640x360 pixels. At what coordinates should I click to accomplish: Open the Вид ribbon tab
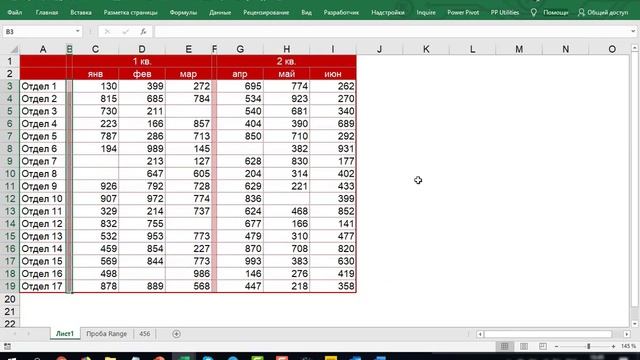coord(307,12)
